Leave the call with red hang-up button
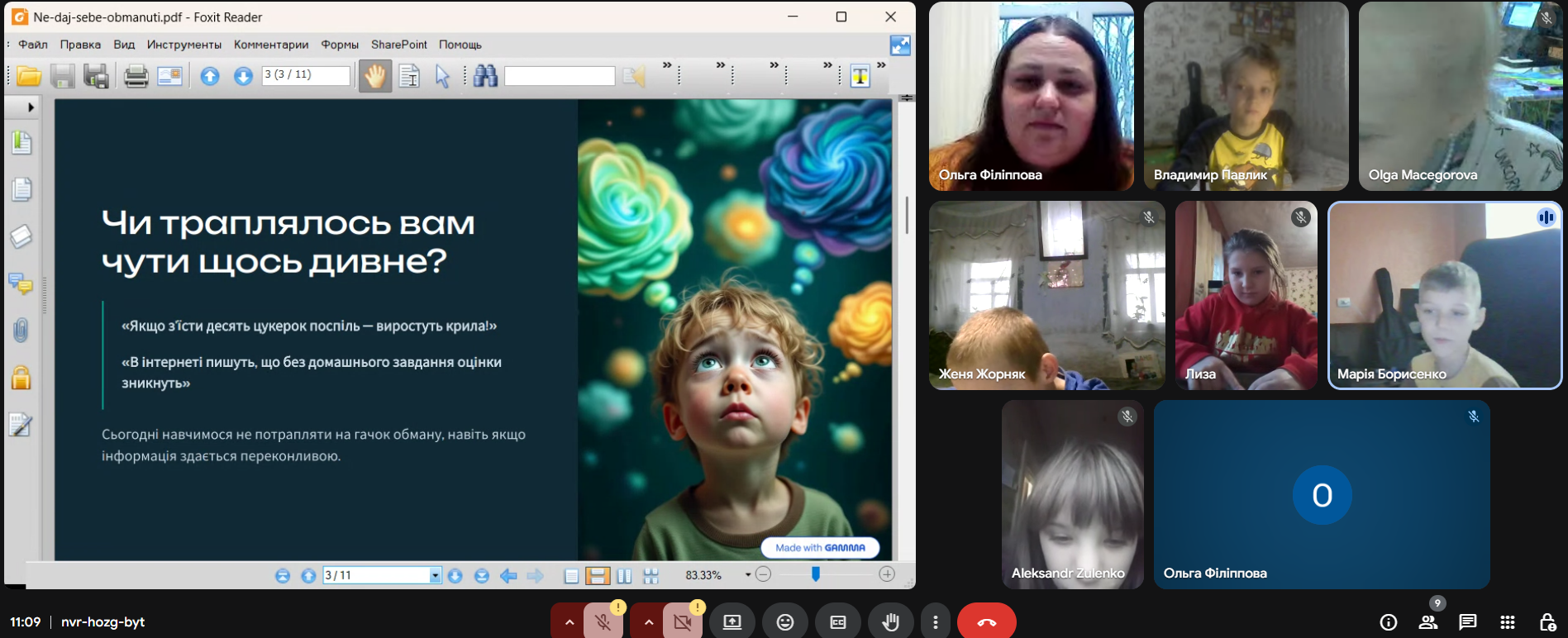The height and width of the screenshot is (638, 1568). pyautogui.click(x=986, y=622)
